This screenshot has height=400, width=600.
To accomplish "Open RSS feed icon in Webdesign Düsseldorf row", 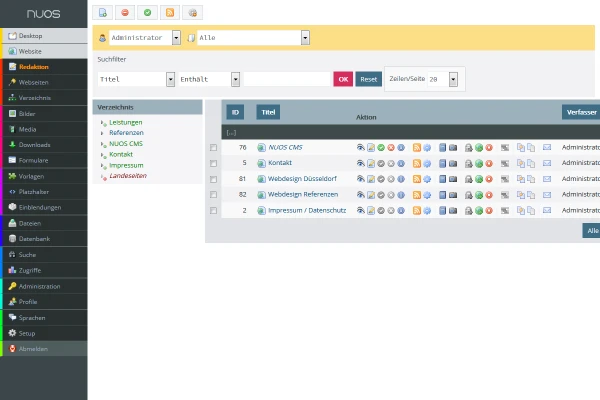I will (417, 179).
